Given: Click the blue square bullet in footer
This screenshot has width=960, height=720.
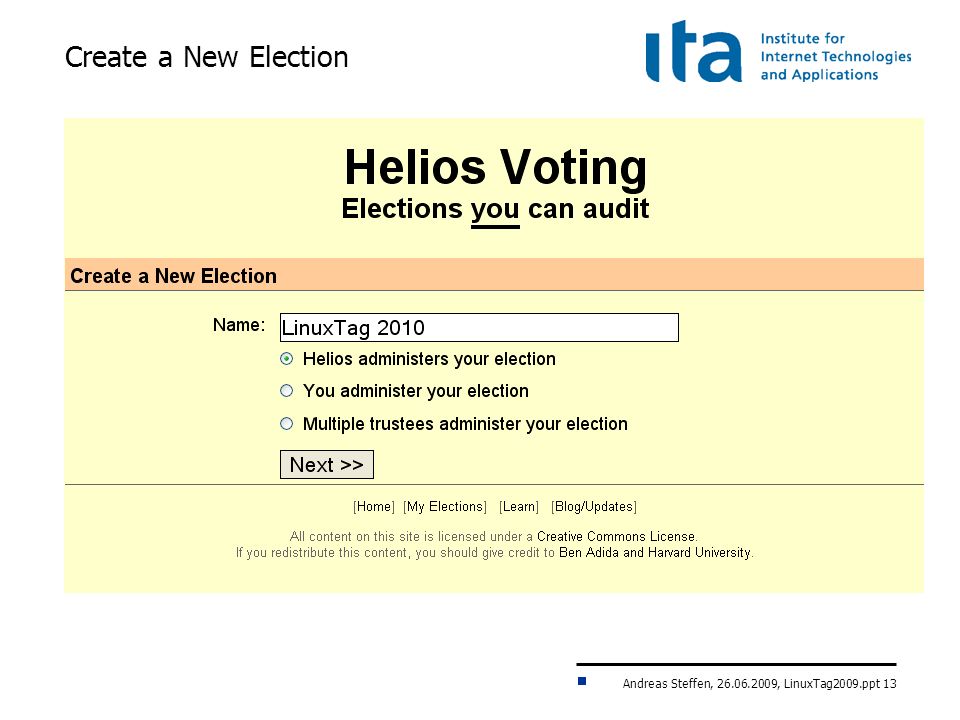Looking at the screenshot, I should [582, 681].
